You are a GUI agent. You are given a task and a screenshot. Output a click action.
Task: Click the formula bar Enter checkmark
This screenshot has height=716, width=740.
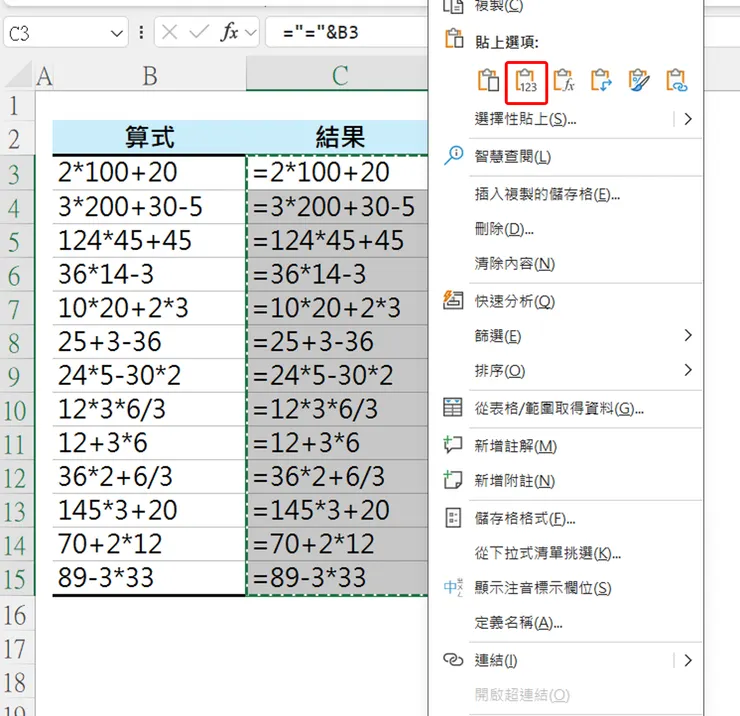pyautogui.click(x=199, y=32)
